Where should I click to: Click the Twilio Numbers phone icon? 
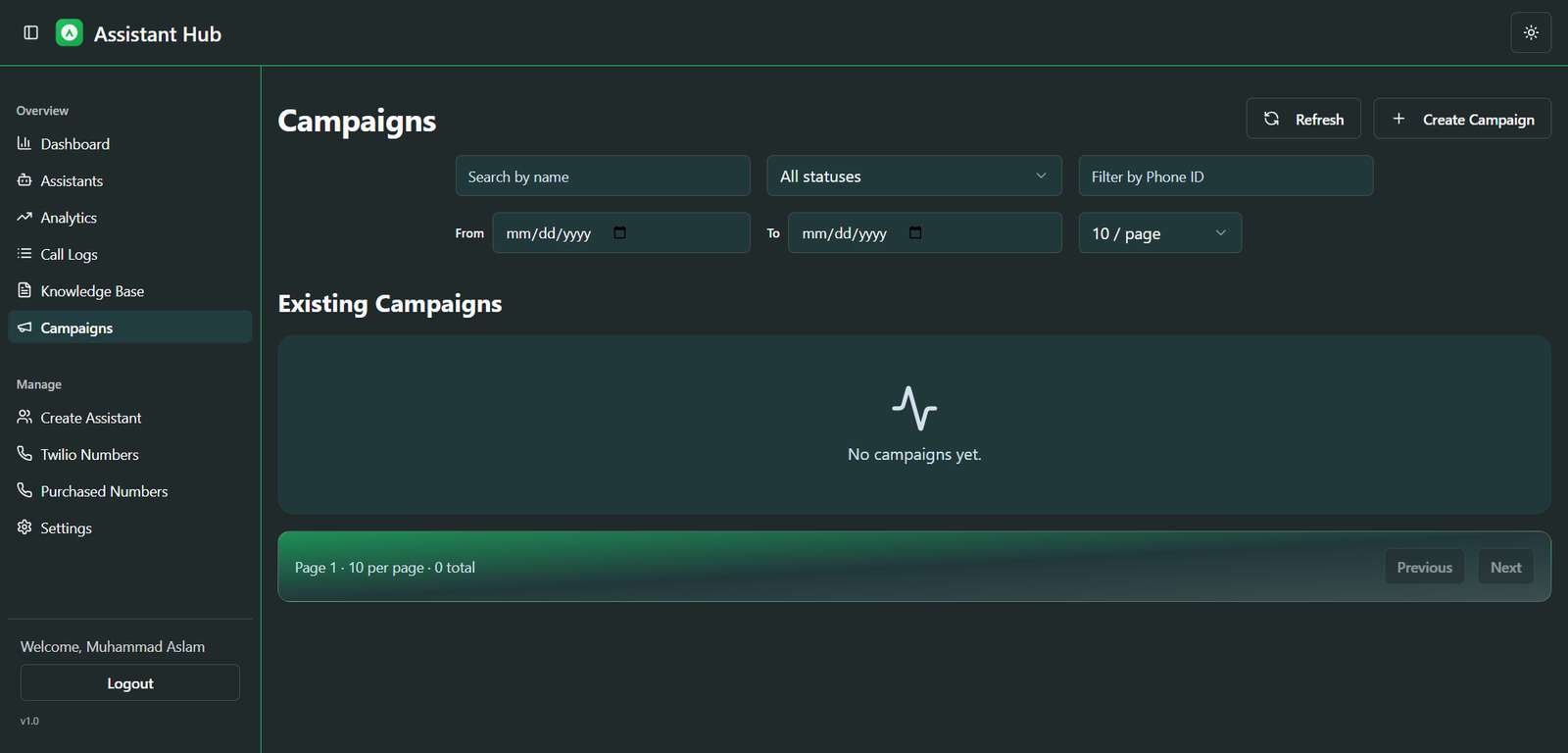tap(24, 454)
